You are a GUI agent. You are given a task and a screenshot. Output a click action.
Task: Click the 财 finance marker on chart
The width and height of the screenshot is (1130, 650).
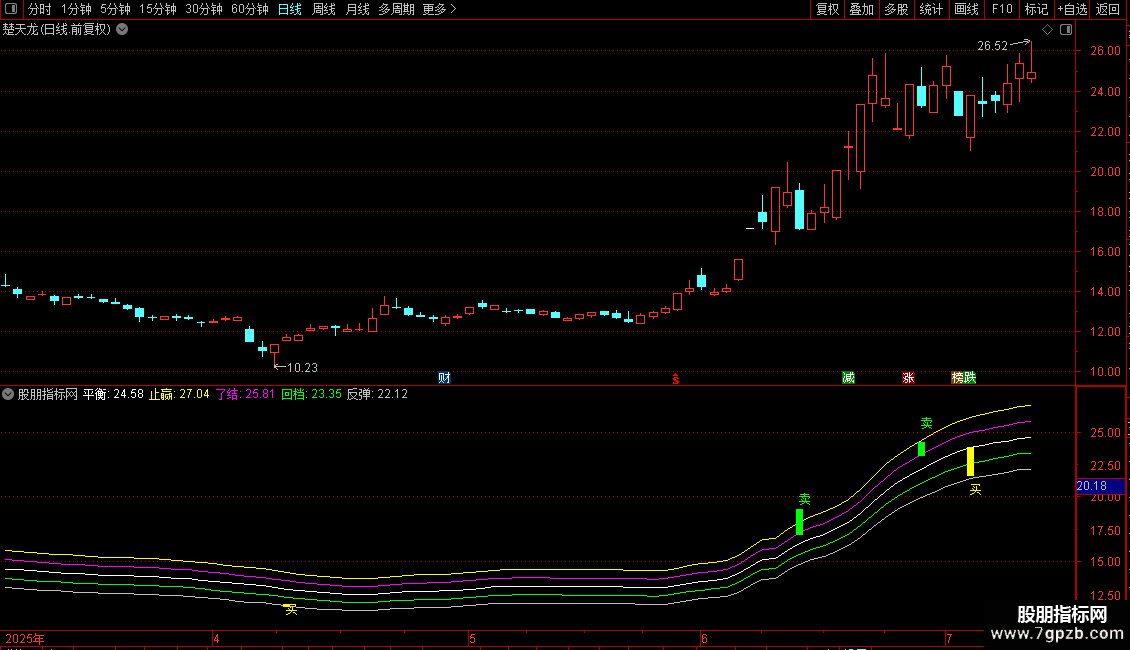(x=444, y=378)
